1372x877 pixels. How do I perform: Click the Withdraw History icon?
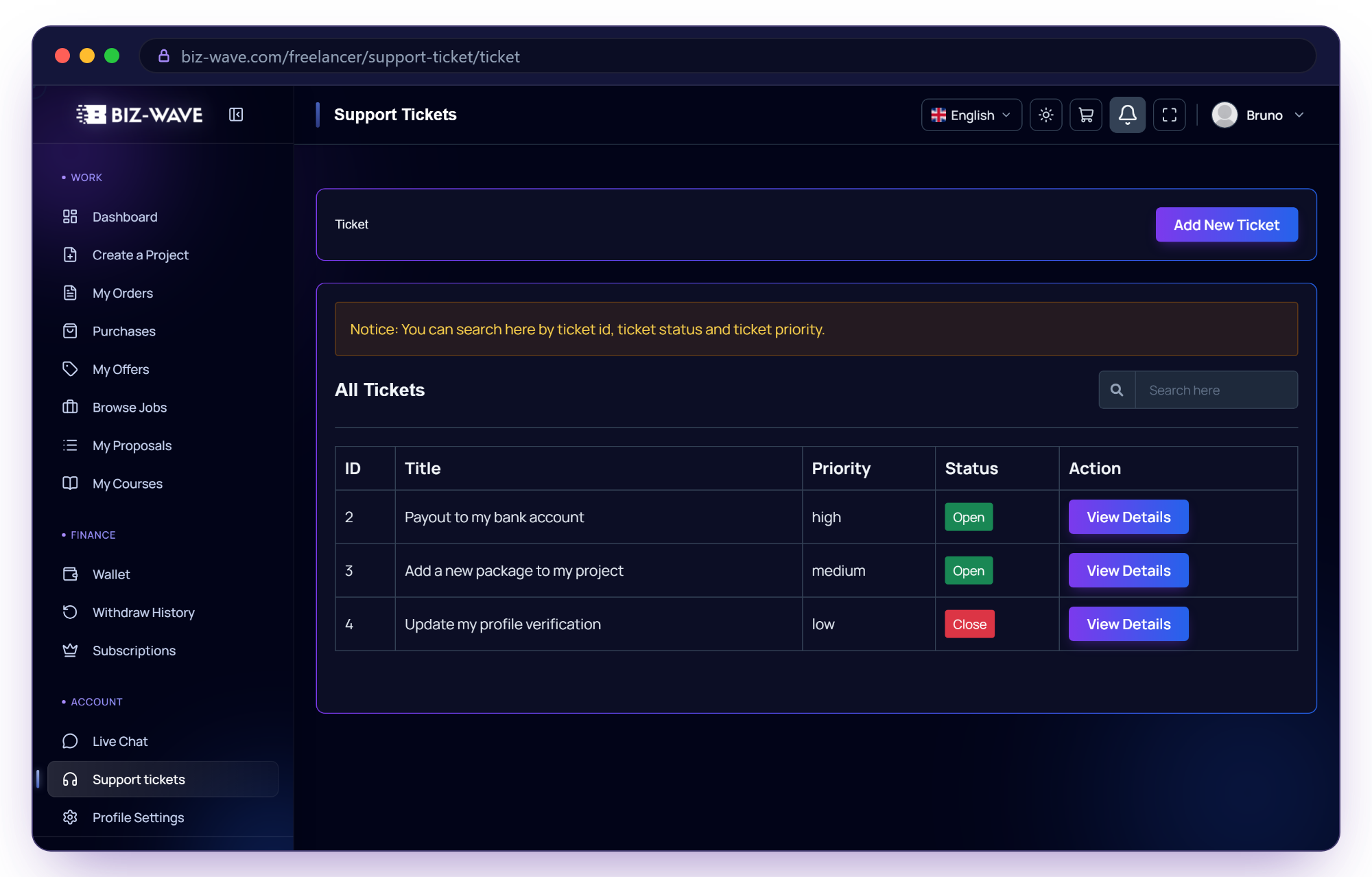[70, 612]
